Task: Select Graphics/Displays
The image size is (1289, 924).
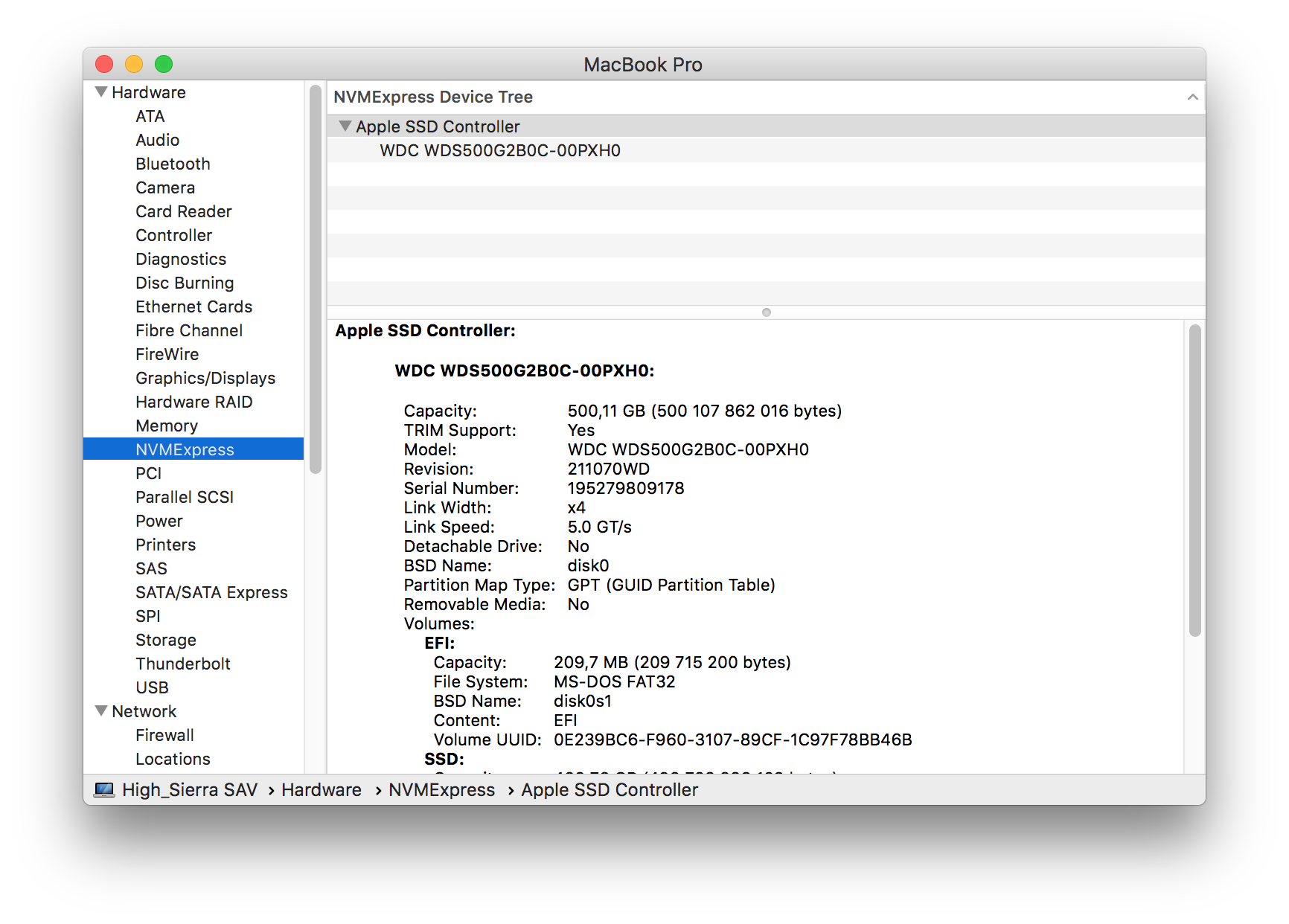Action: [x=205, y=378]
